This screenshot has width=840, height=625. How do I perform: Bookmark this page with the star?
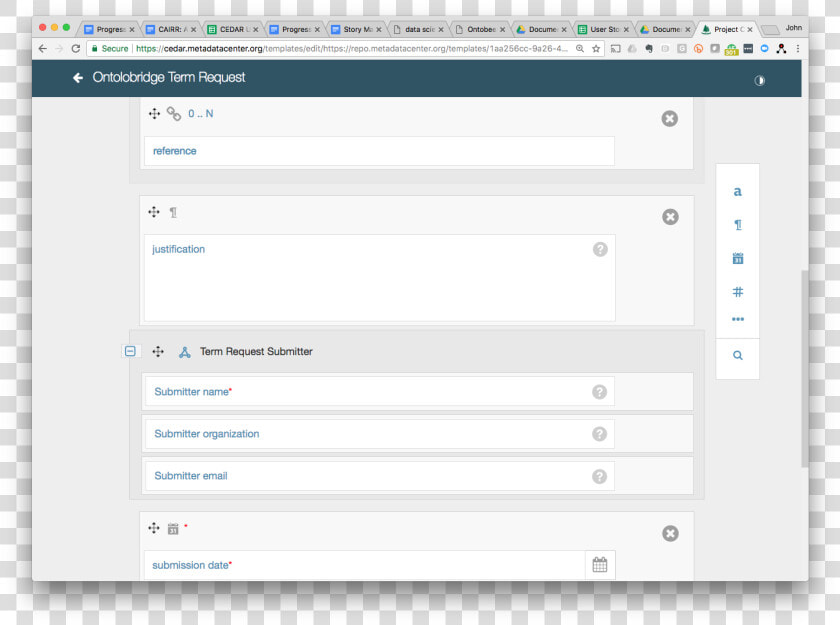click(x=596, y=49)
